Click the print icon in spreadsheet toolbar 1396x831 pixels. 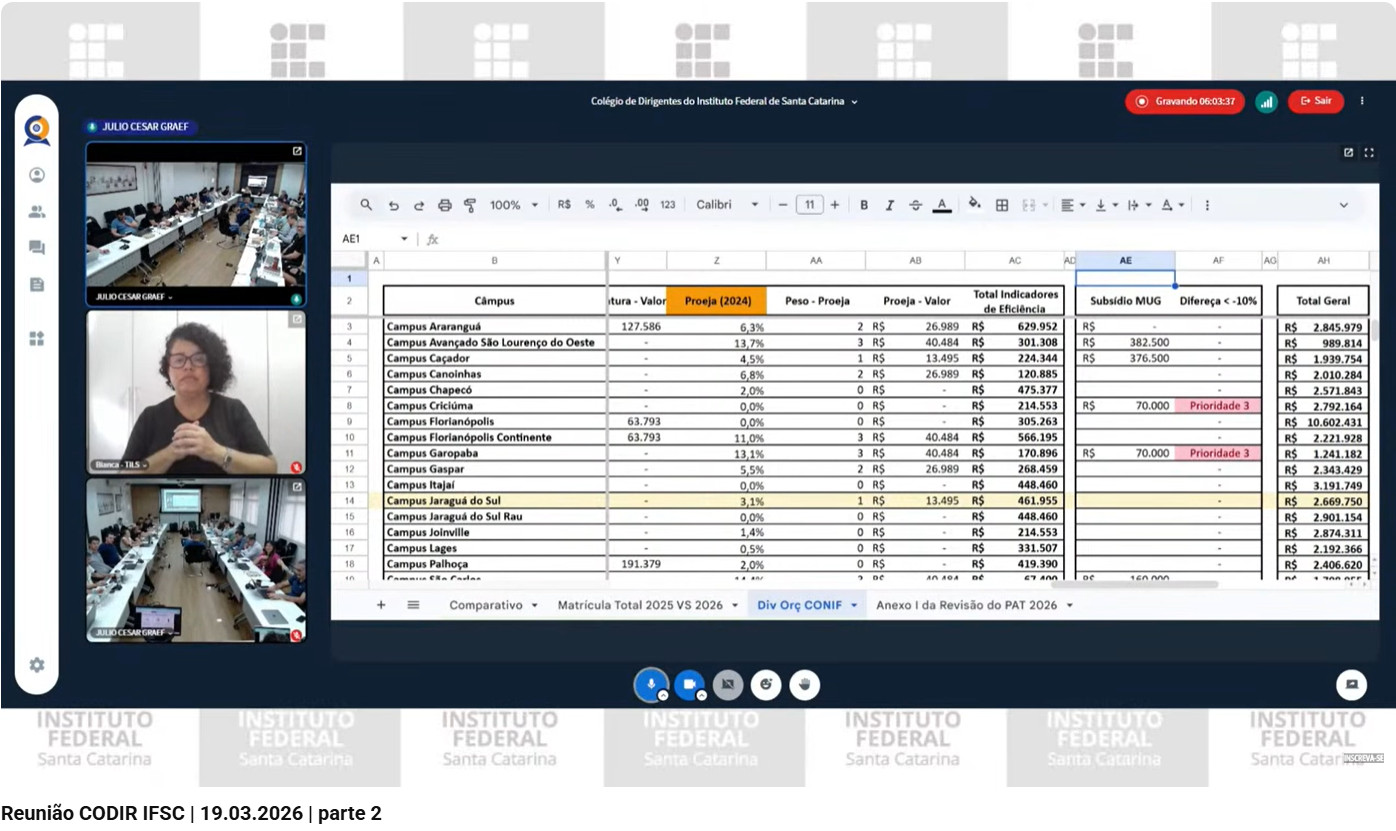(445, 205)
